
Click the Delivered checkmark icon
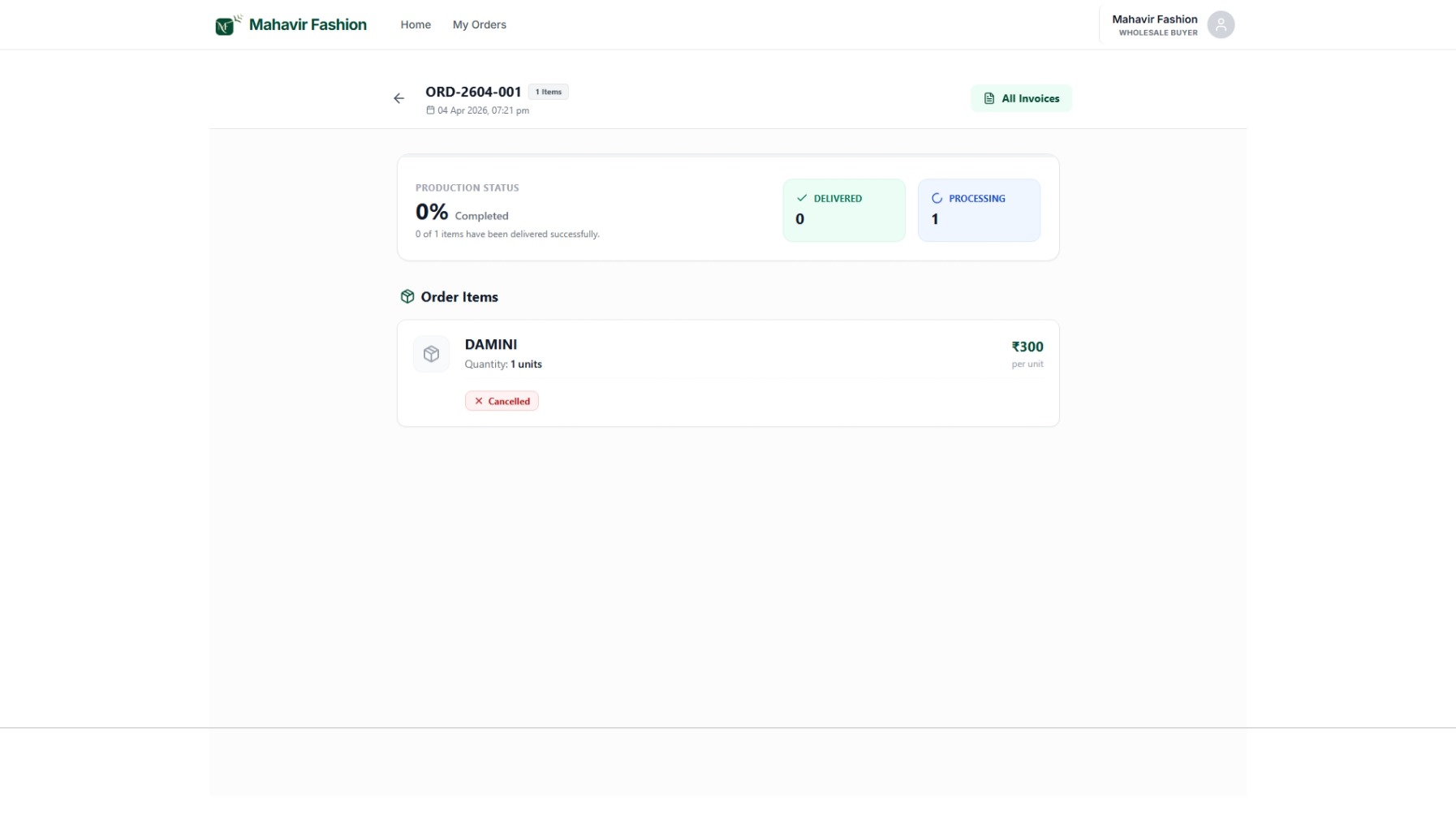(x=801, y=198)
